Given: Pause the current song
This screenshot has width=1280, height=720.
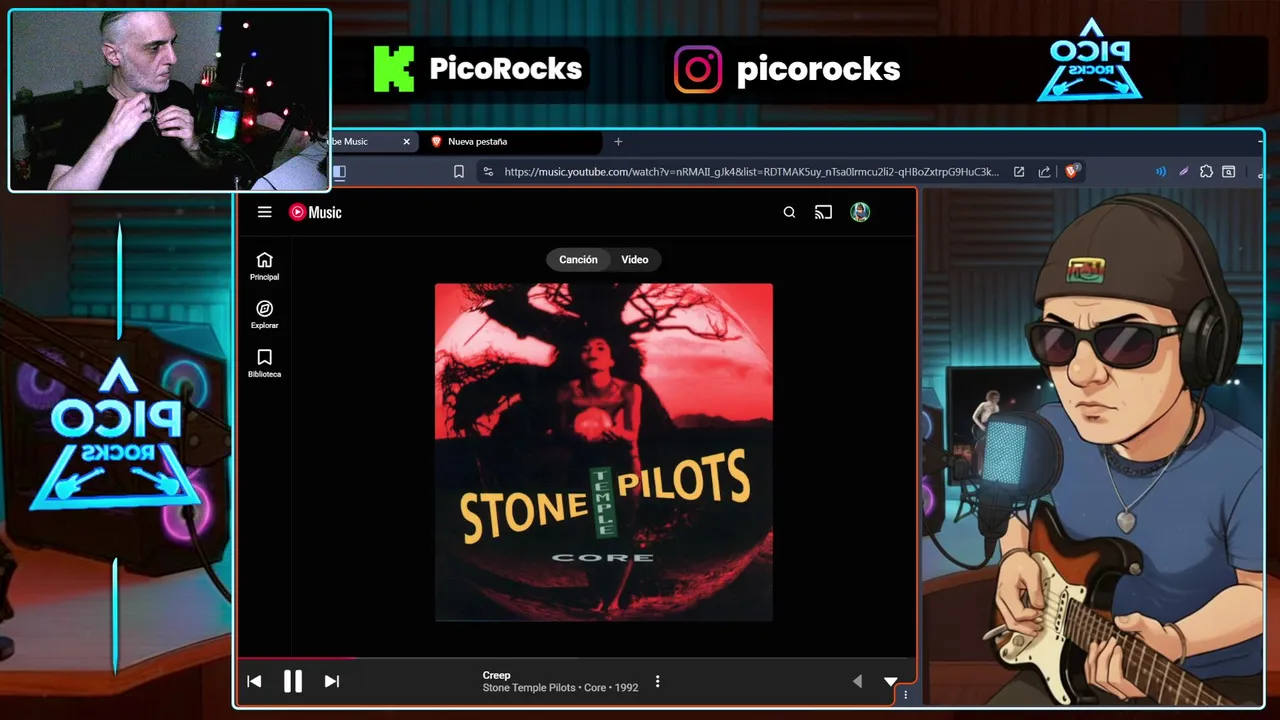Looking at the screenshot, I should tap(293, 681).
